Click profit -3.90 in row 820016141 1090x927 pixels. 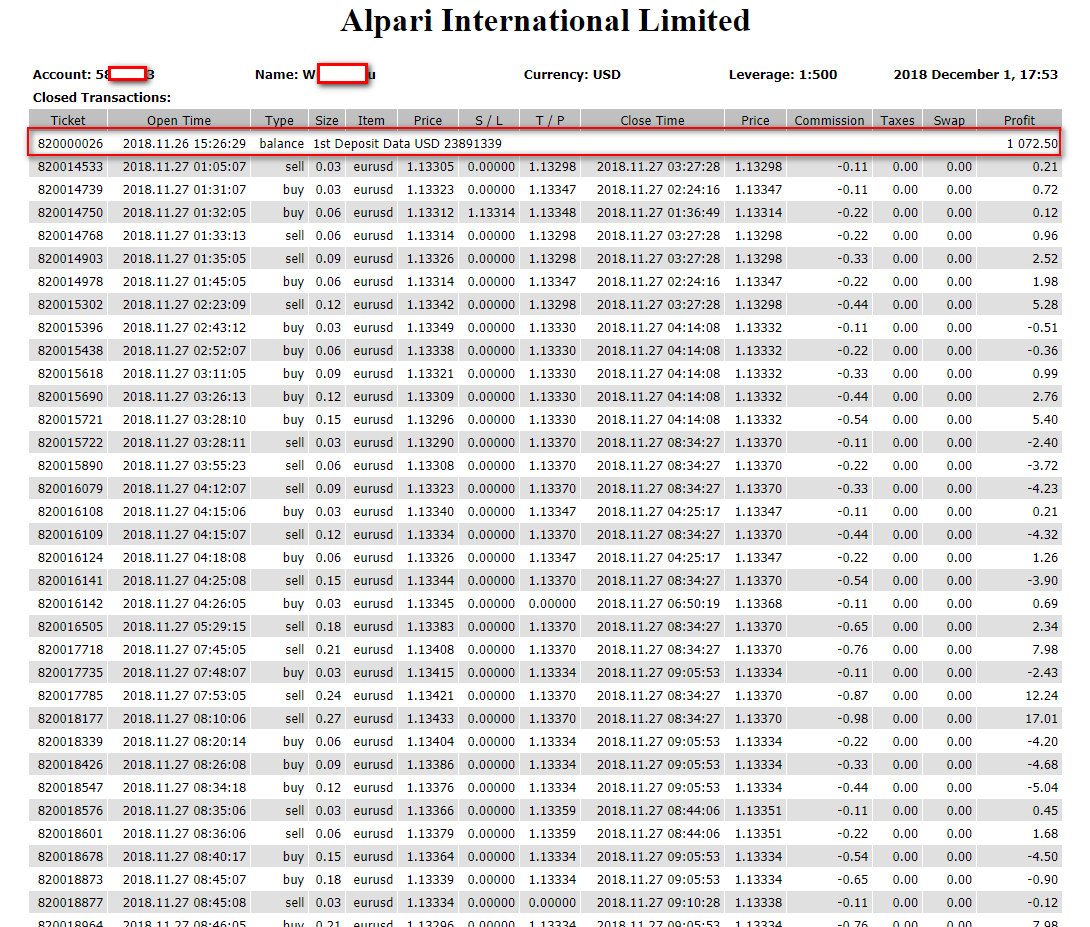(x=1043, y=580)
